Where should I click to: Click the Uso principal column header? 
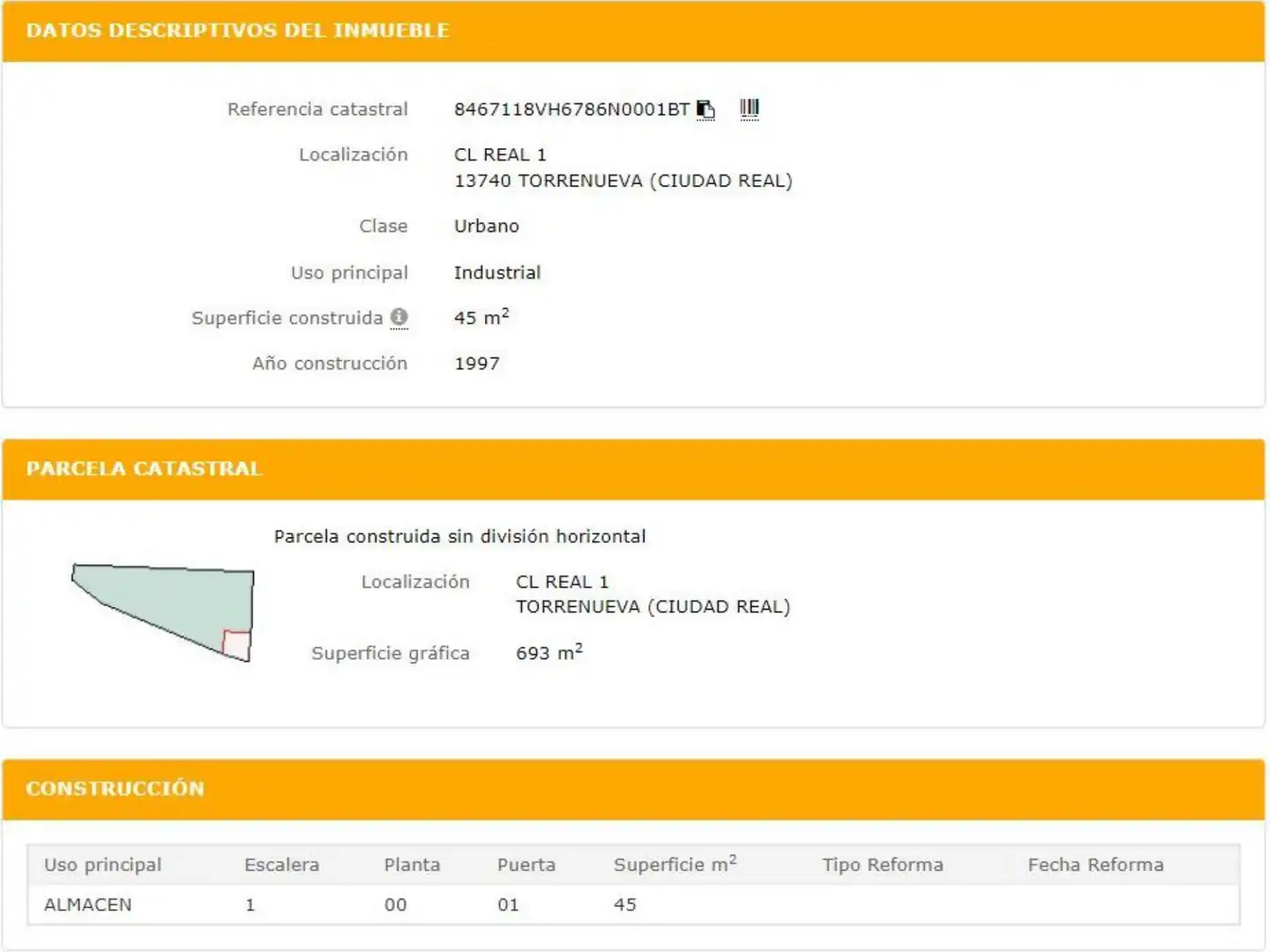pos(103,865)
